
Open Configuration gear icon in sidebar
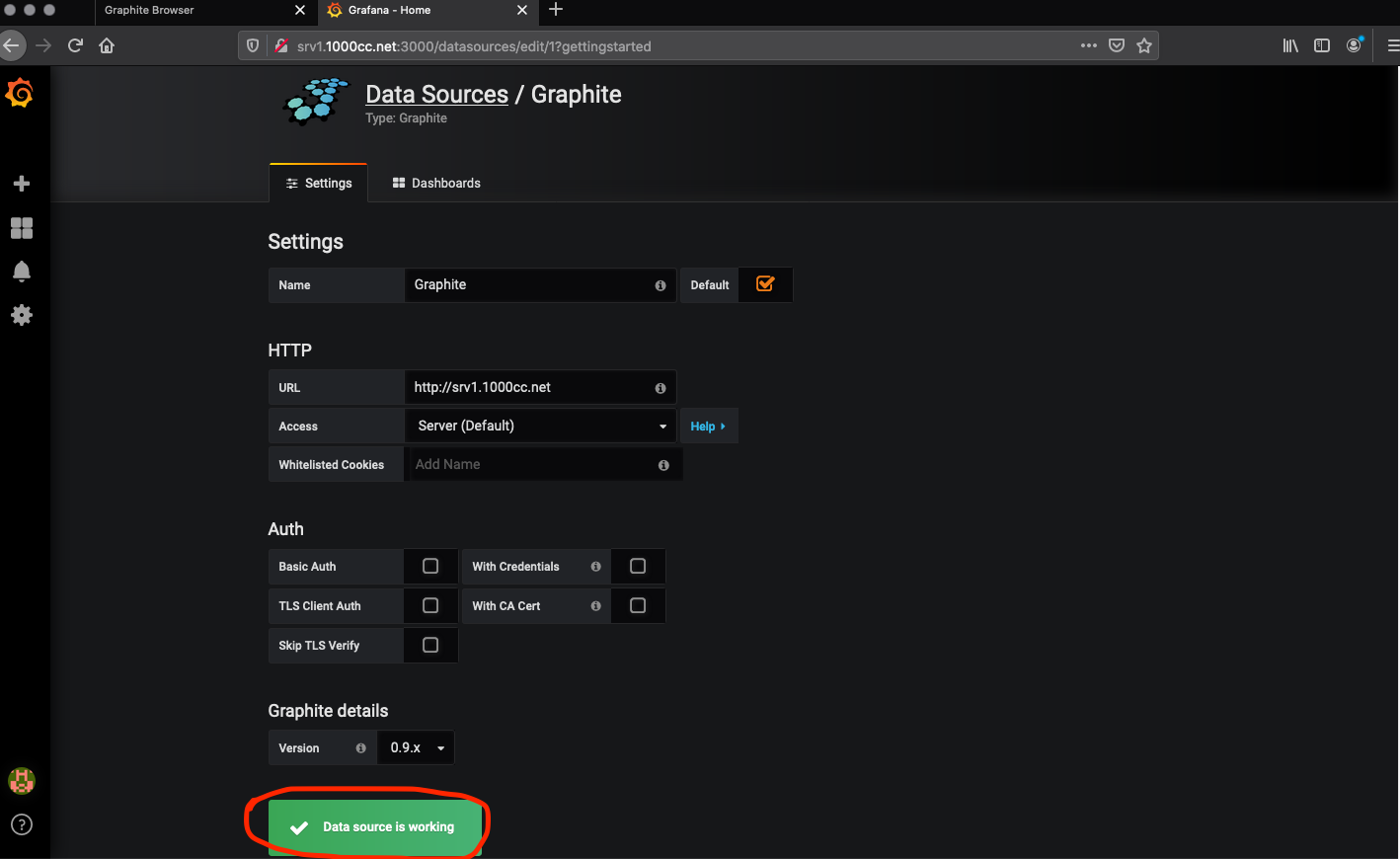(x=21, y=315)
